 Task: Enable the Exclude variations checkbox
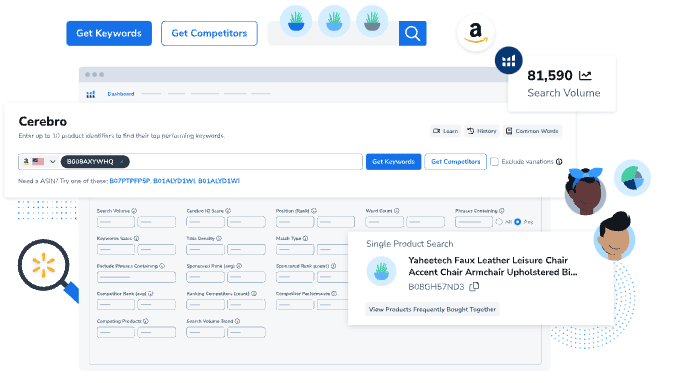(494, 162)
